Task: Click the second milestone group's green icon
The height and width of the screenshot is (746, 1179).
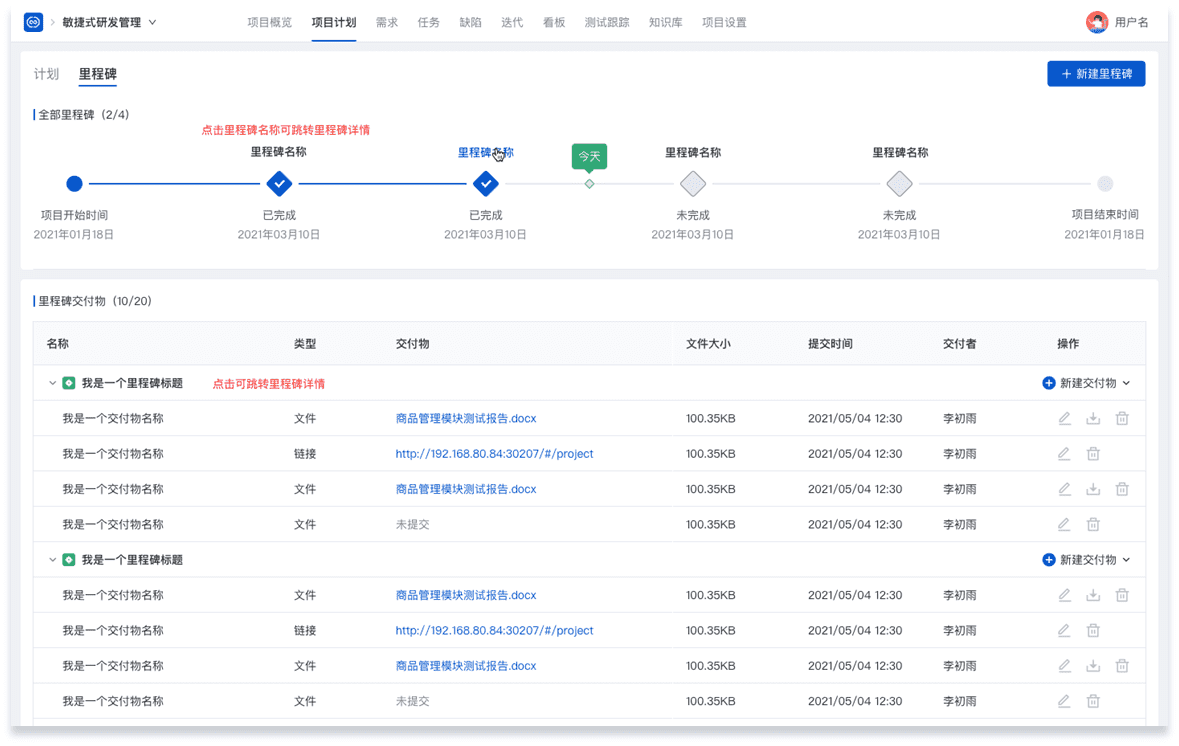Action: [x=68, y=560]
